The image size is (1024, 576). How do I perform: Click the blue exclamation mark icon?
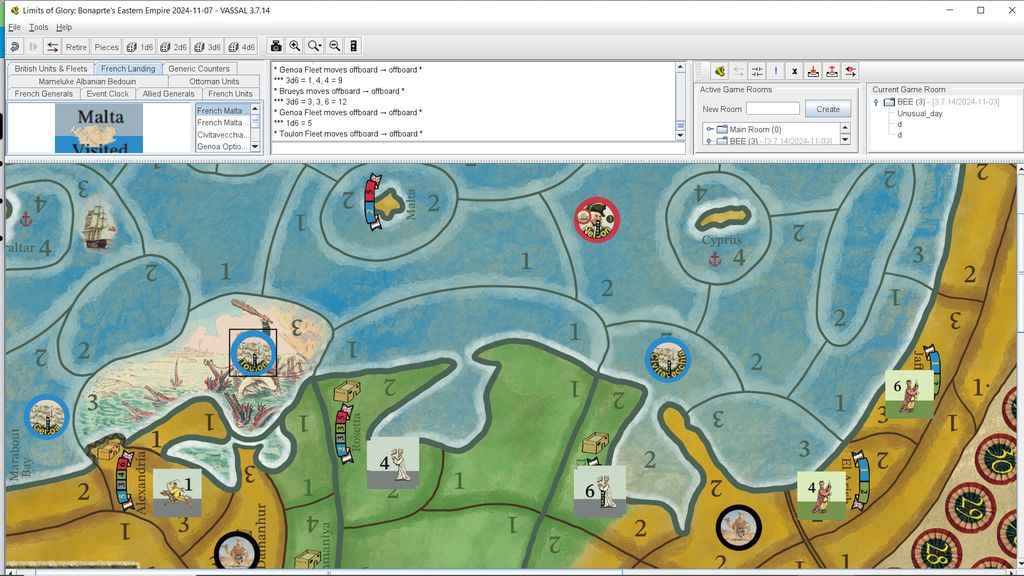[776, 71]
